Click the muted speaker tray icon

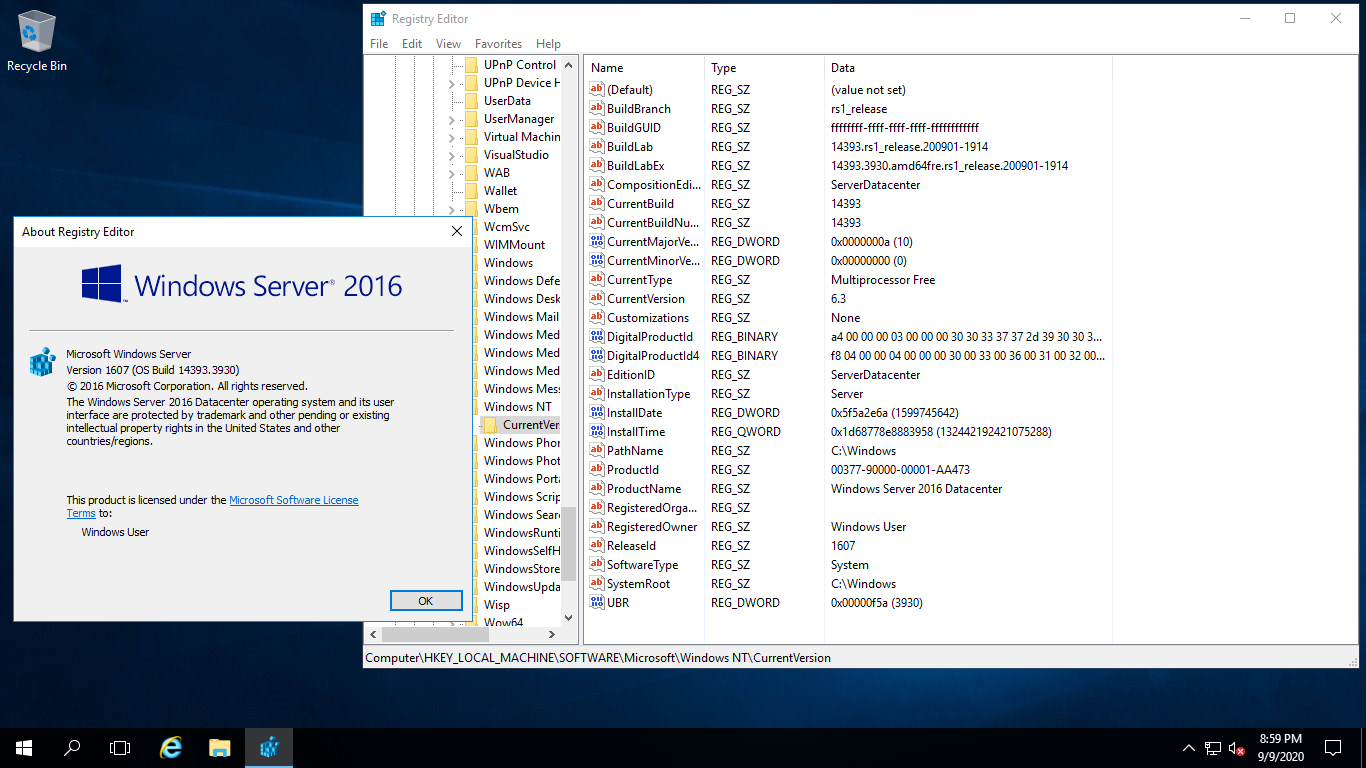pos(1237,748)
